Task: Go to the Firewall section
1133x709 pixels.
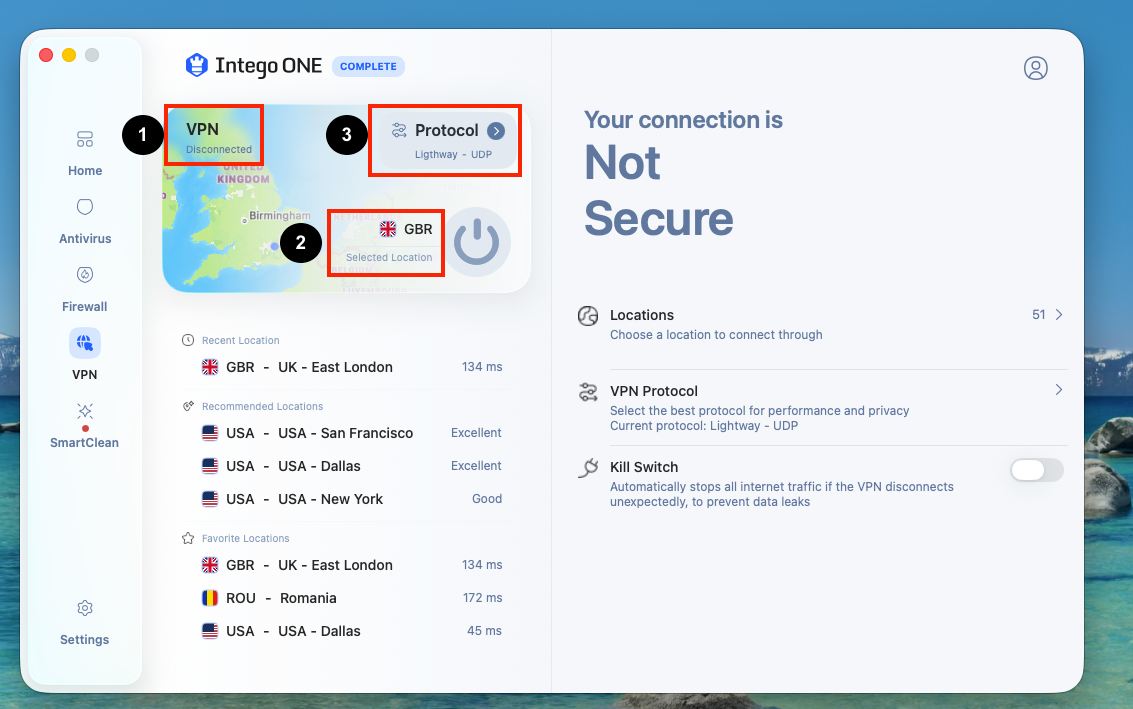Action: 85,289
